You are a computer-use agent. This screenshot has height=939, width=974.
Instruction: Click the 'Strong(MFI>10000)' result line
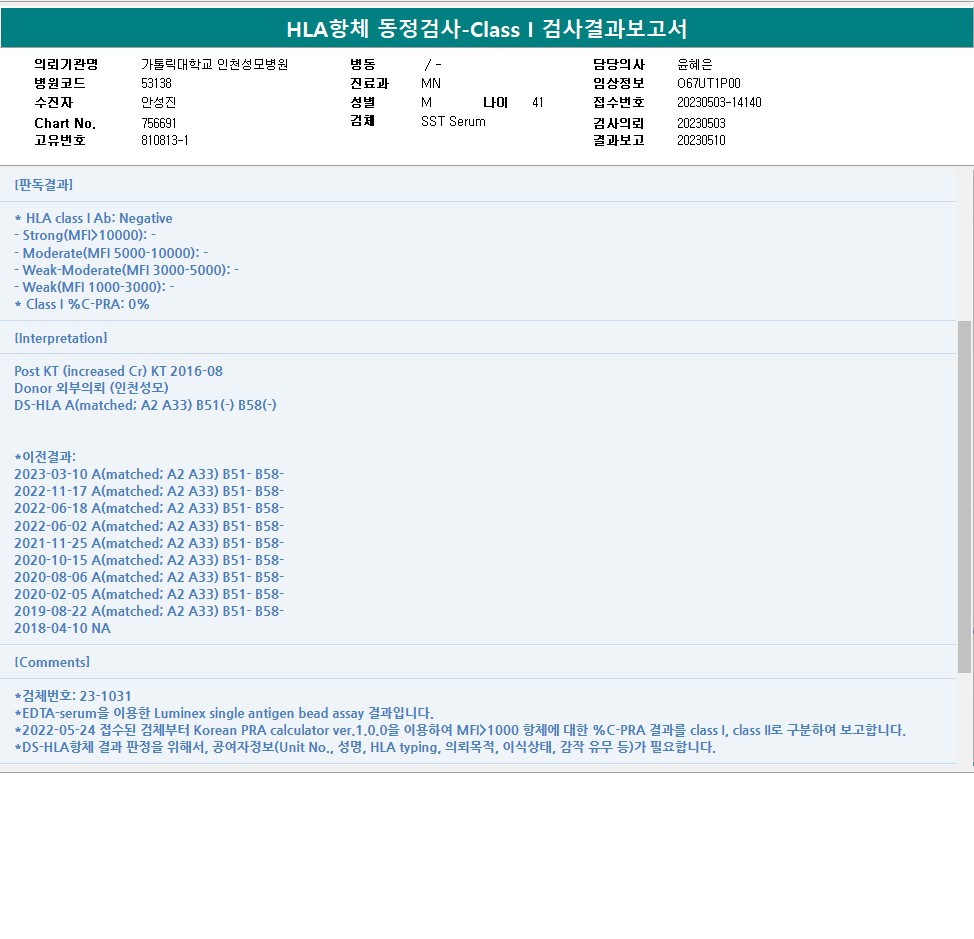84,235
